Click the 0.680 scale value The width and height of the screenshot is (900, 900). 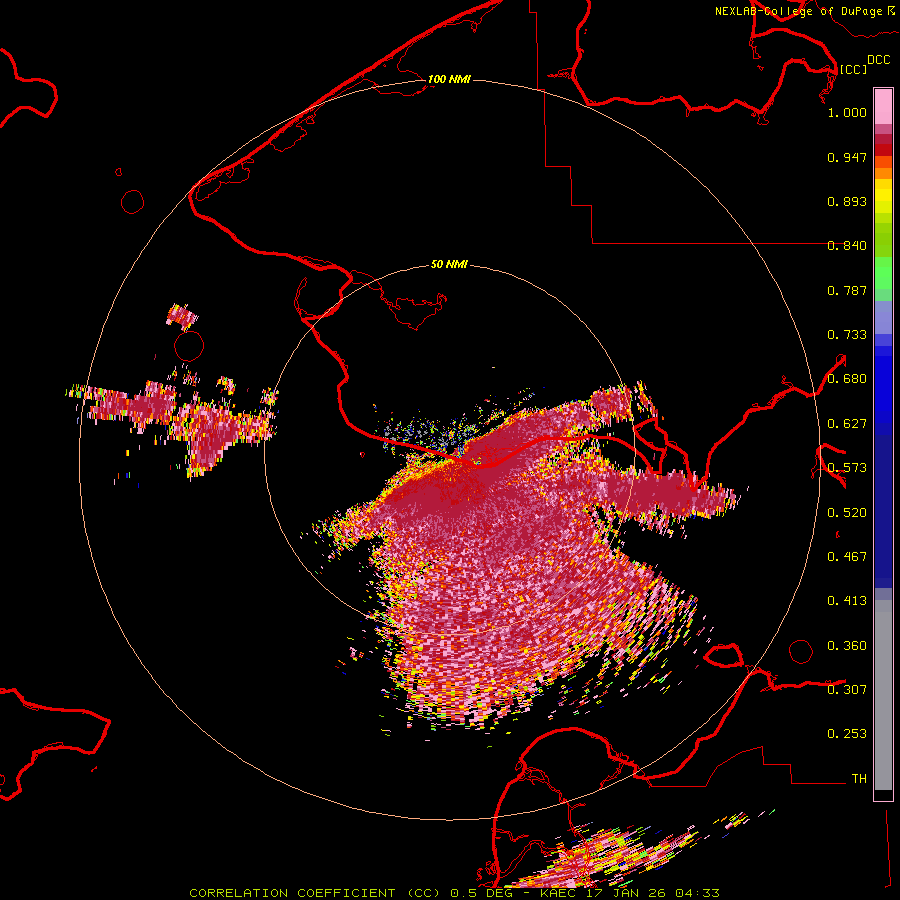[x=847, y=379]
